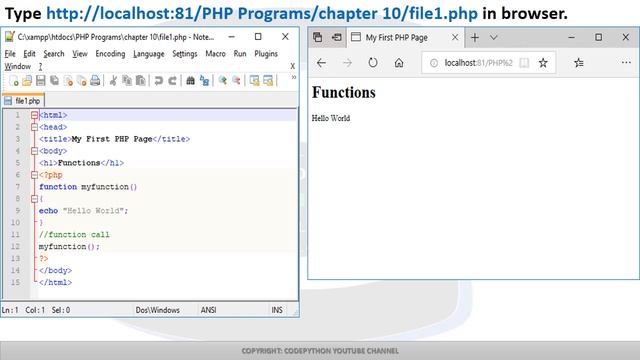Show tab previews chevron in Edge

494,38
